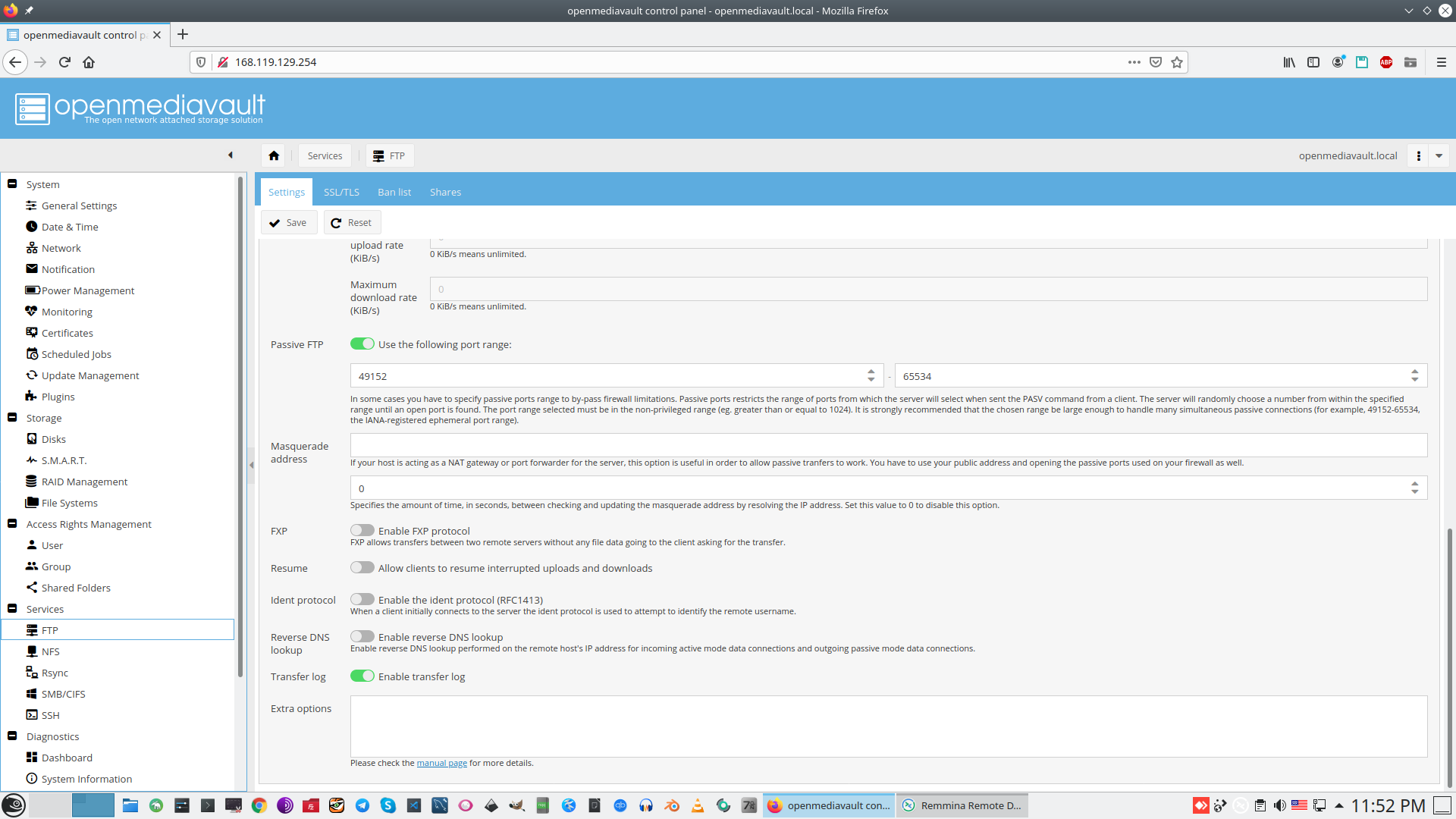The width and height of the screenshot is (1456, 819).
Task: Switch to the SSL/TLS tab
Action: point(341,193)
